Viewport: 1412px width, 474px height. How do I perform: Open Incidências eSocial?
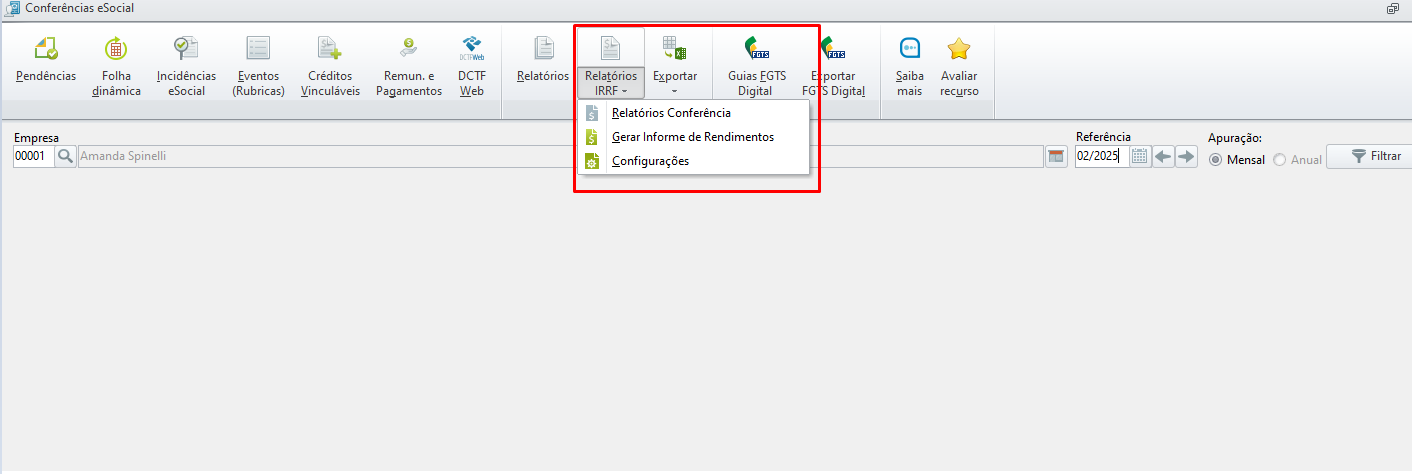click(186, 66)
